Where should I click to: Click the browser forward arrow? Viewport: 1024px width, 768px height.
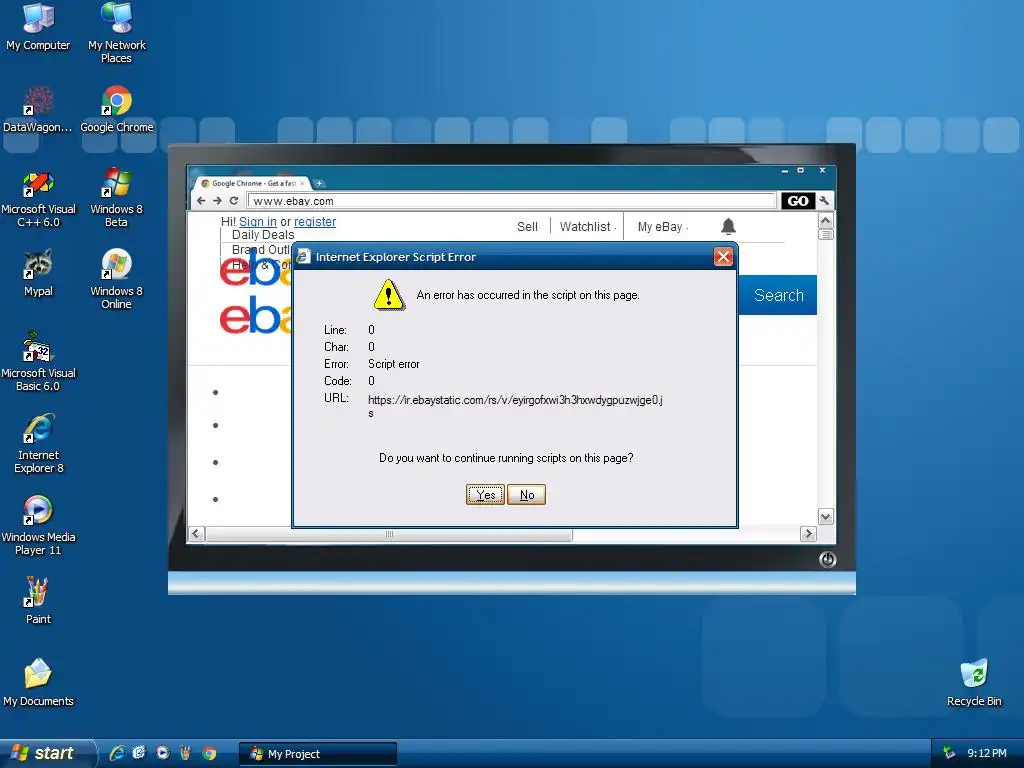pyautogui.click(x=217, y=200)
